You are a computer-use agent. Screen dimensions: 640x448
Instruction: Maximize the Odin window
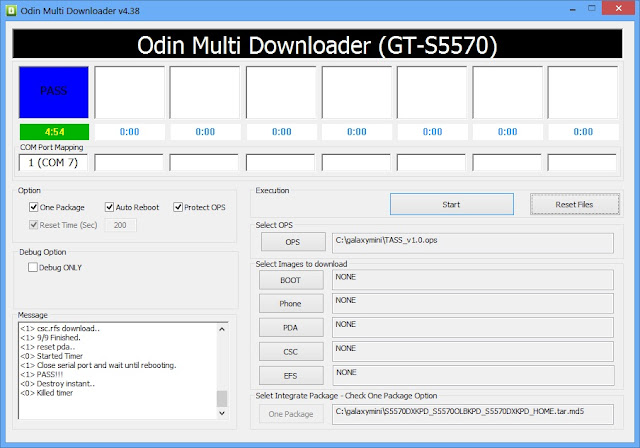(x=591, y=9)
